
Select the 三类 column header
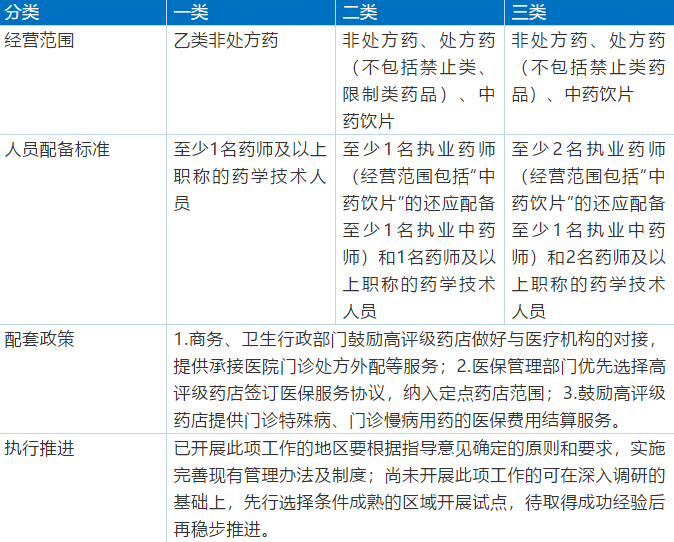529,13
